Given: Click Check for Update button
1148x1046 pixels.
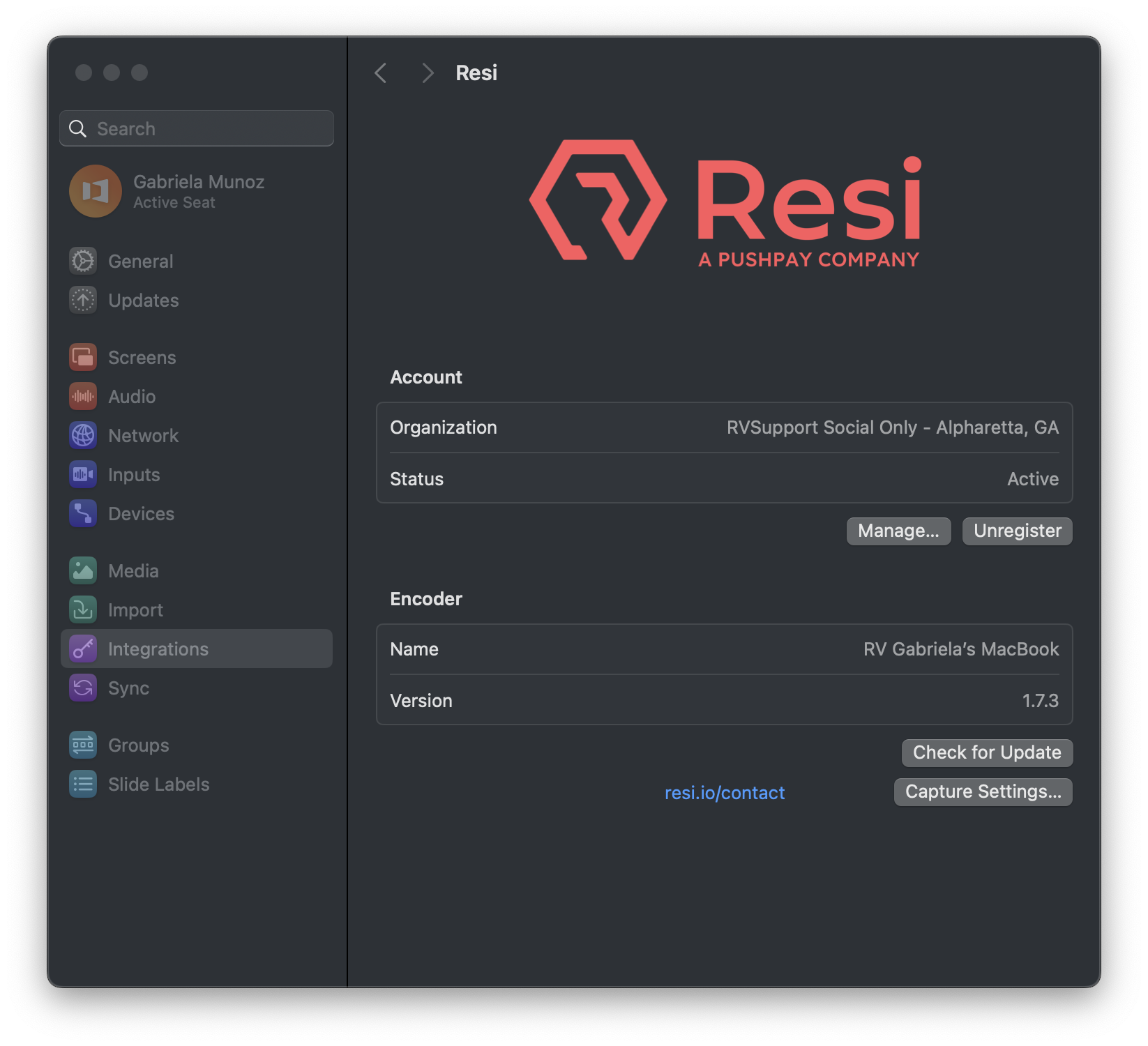Looking at the screenshot, I should click(x=987, y=752).
